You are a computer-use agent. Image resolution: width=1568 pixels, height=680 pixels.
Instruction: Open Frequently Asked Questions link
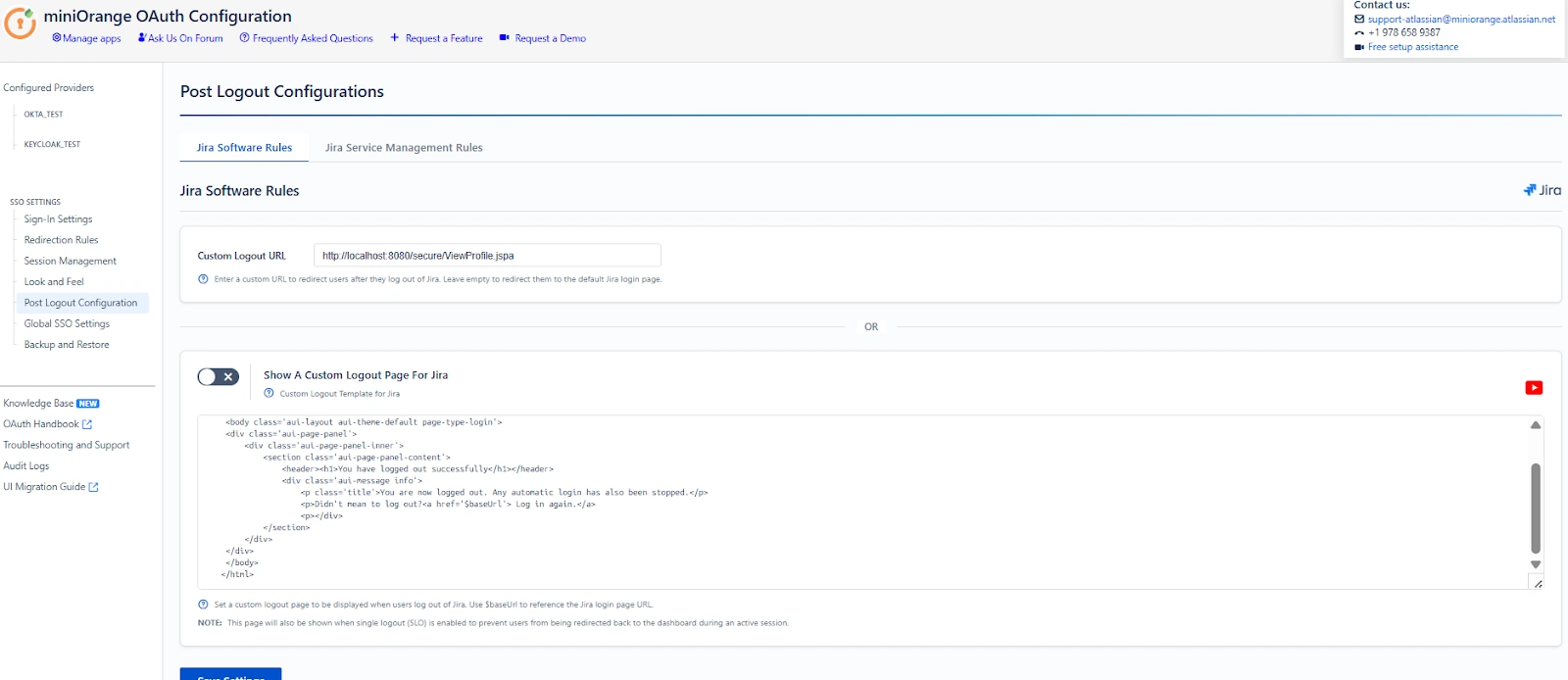(313, 38)
